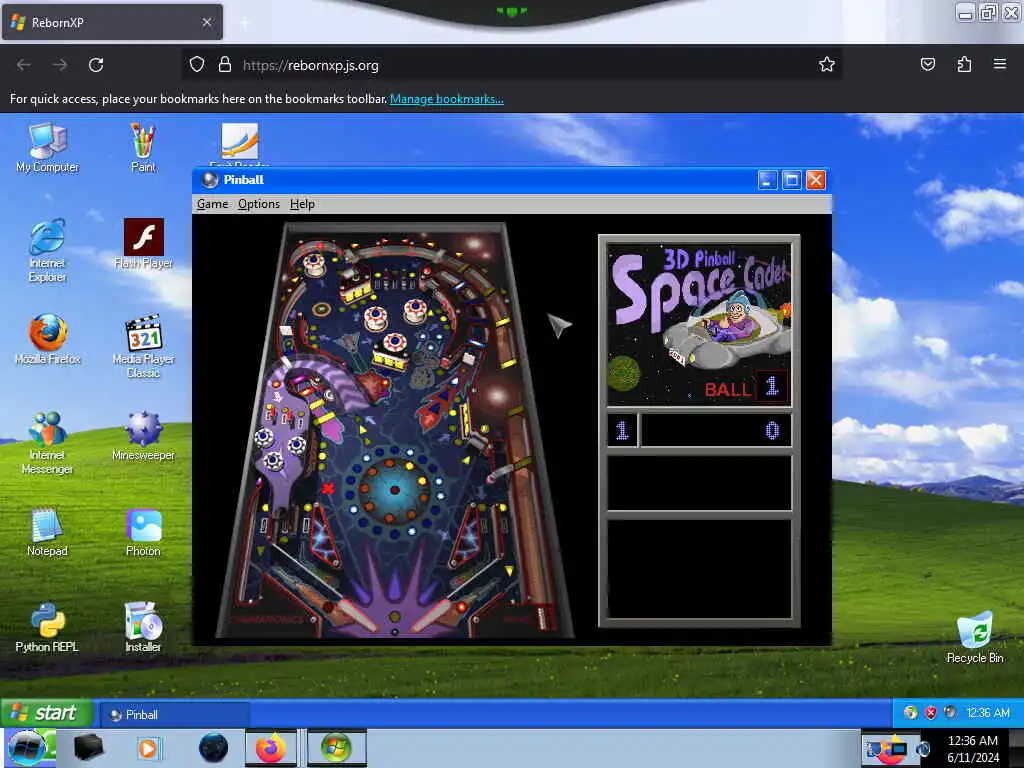
Task: Open the Minesweeper desktop icon
Action: 143,436
